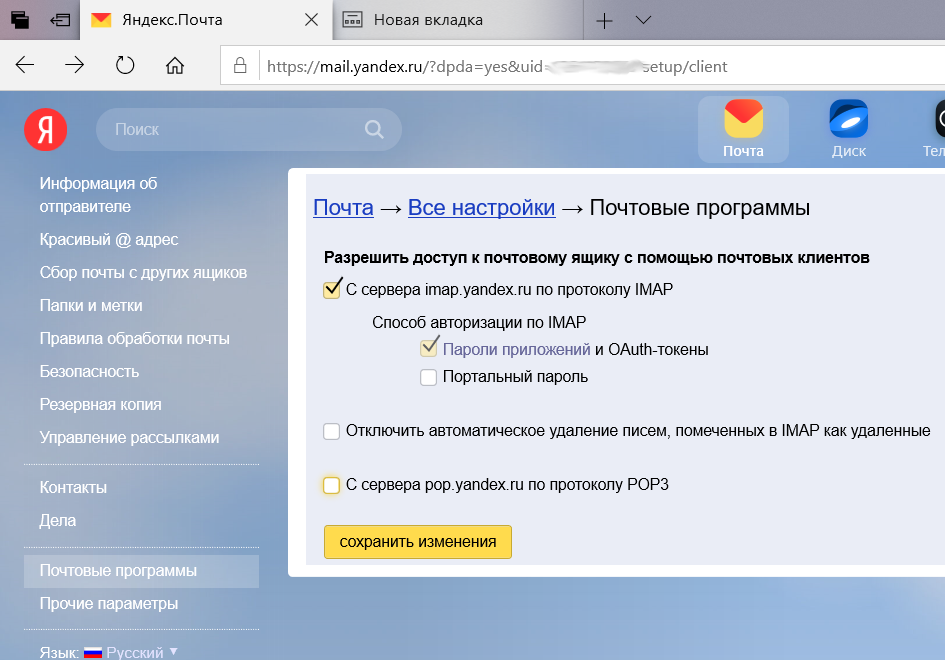Open Папки и метки settings
This screenshot has width=945, height=660.
tap(91, 306)
